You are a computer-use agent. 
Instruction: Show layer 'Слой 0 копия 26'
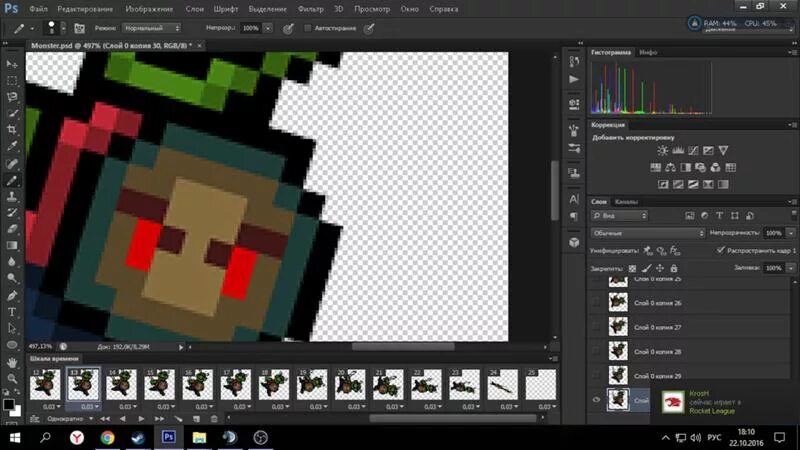(596, 303)
